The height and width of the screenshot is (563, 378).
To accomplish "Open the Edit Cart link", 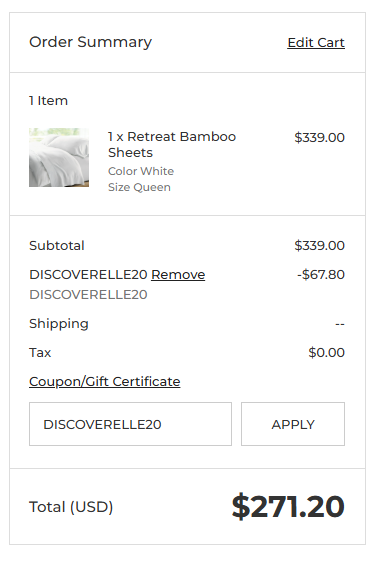I will click(x=316, y=42).
